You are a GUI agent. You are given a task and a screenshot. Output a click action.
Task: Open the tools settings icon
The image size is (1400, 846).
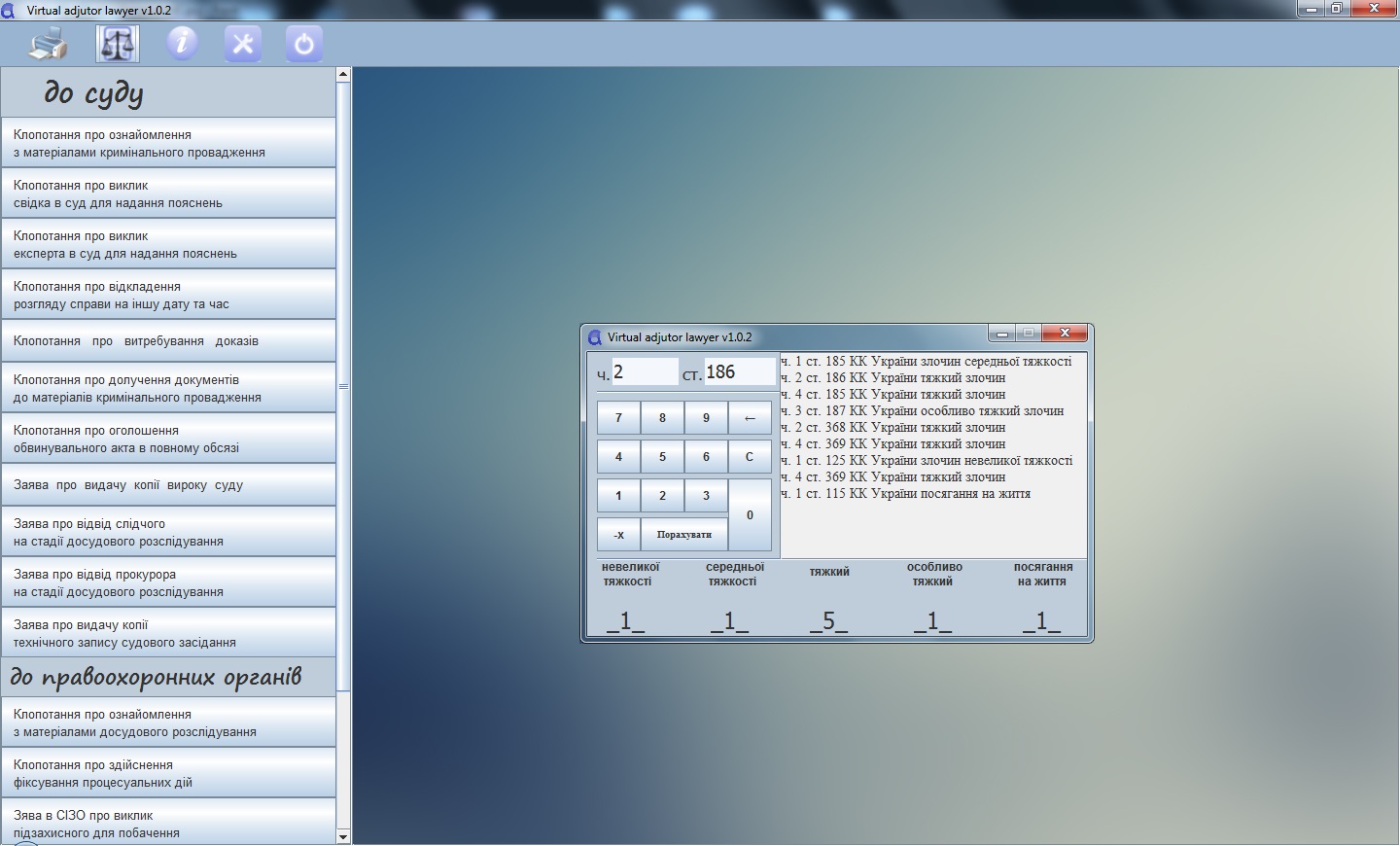click(243, 44)
